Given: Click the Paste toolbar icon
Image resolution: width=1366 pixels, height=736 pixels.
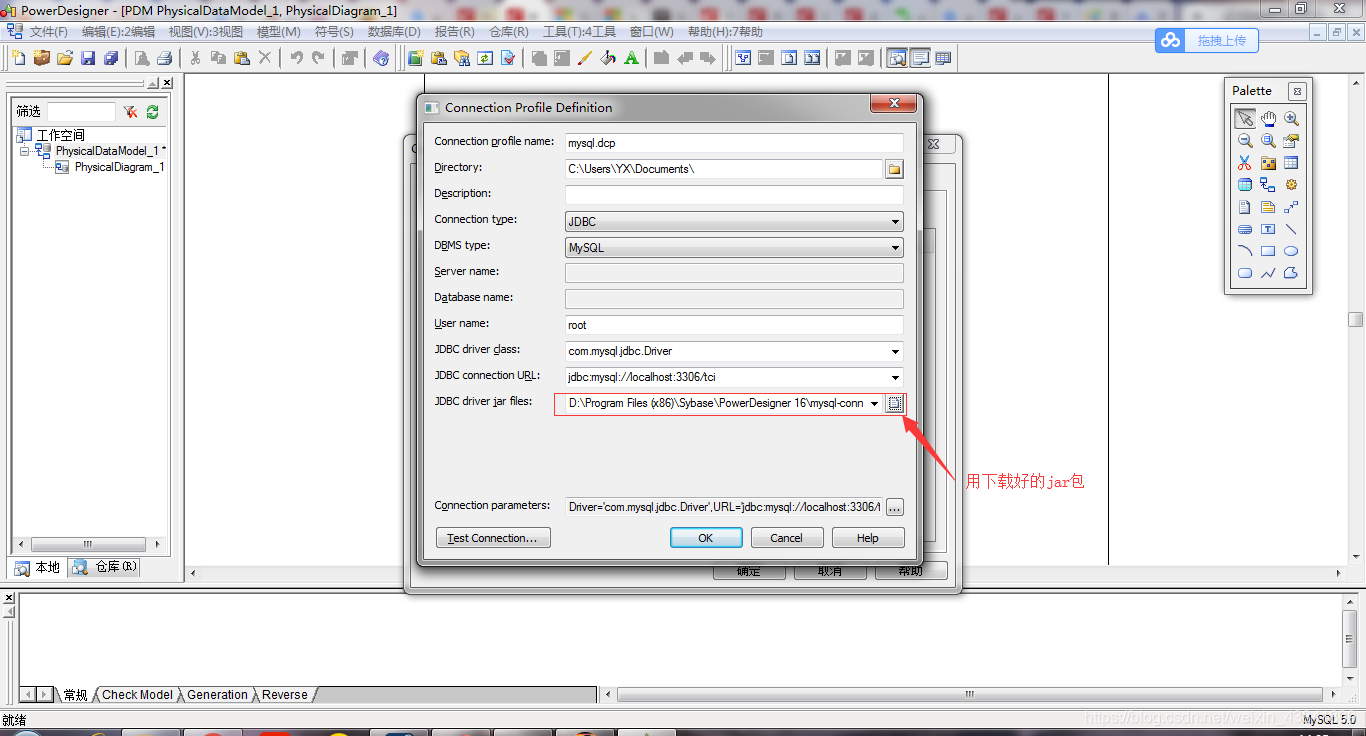Looking at the screenshot, I should 242,58.
